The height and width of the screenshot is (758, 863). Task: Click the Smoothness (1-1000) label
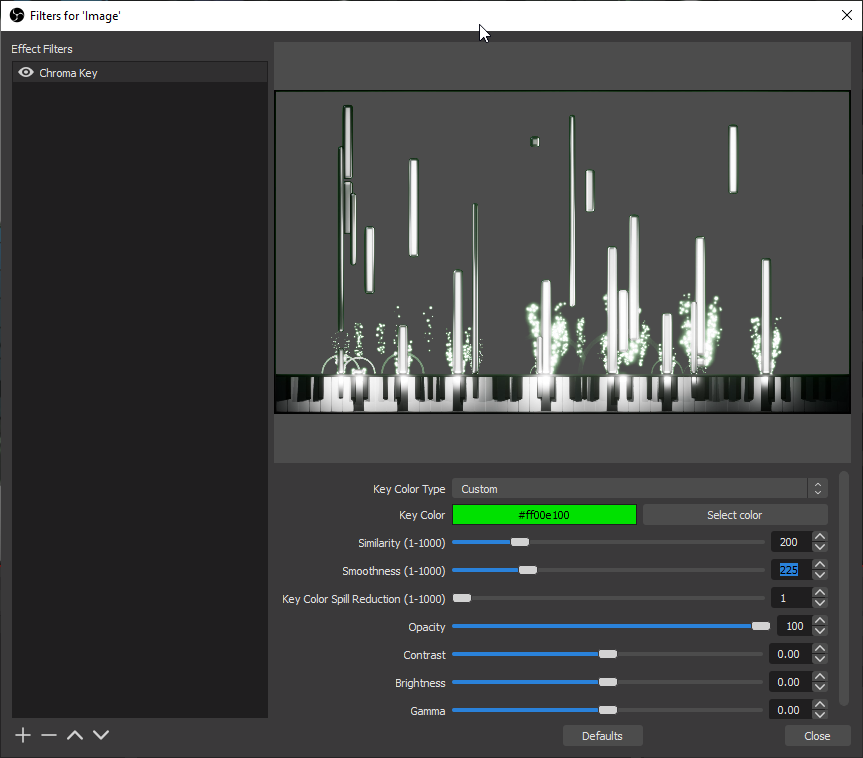pos(394,571)
